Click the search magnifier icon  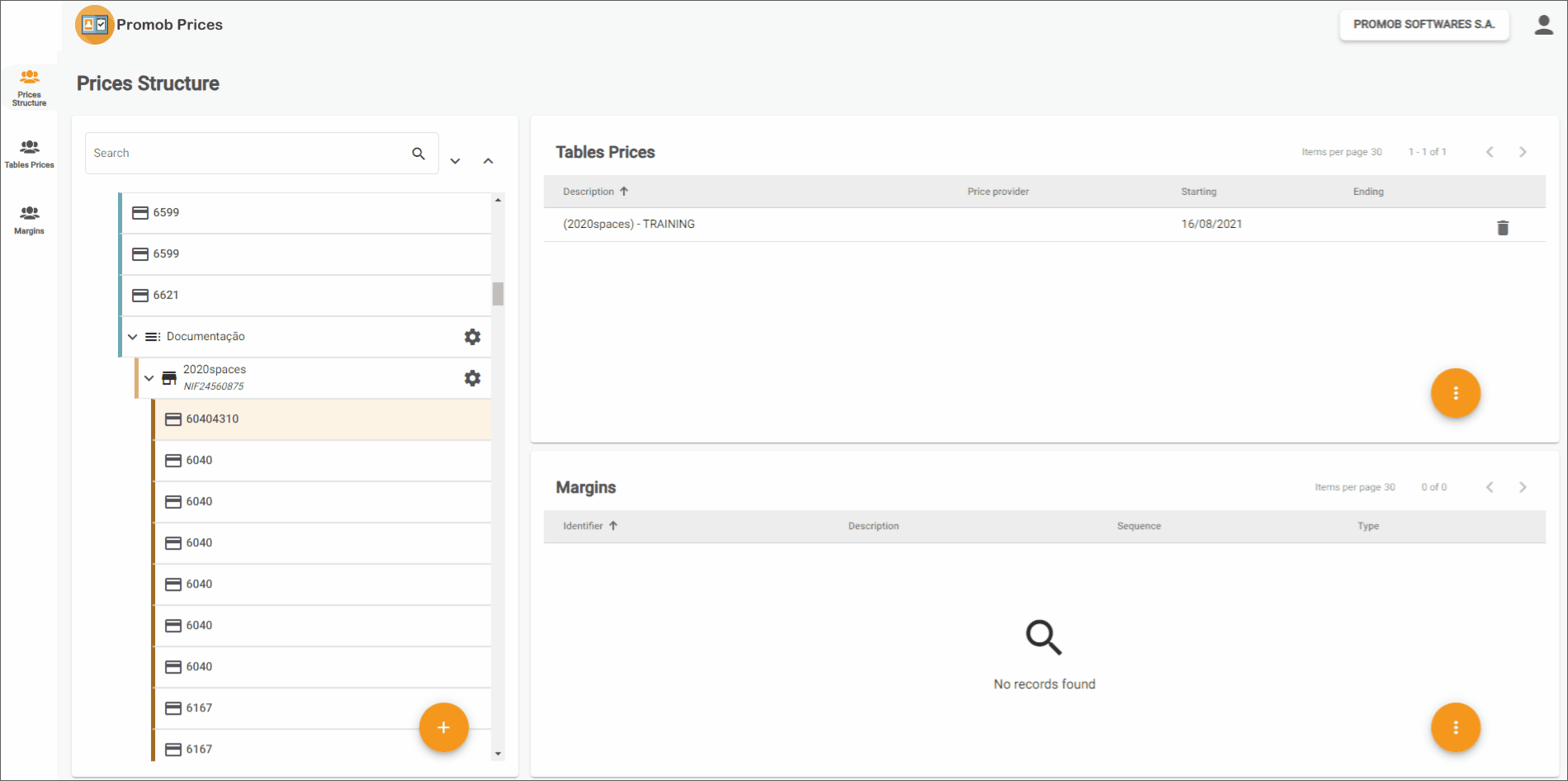pos(418,154)
